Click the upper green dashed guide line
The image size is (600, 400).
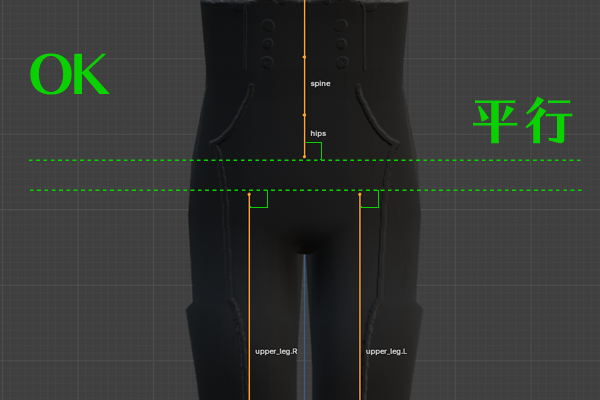120,160
